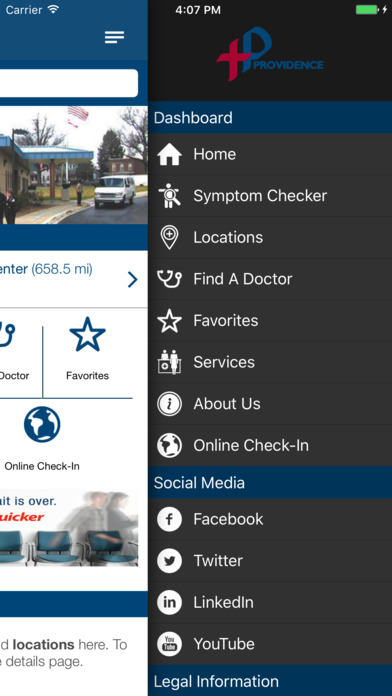Click the About Us info icon
Image resolution: width=392 pixels, height=696 pixels.
click(x=169, y=404)
